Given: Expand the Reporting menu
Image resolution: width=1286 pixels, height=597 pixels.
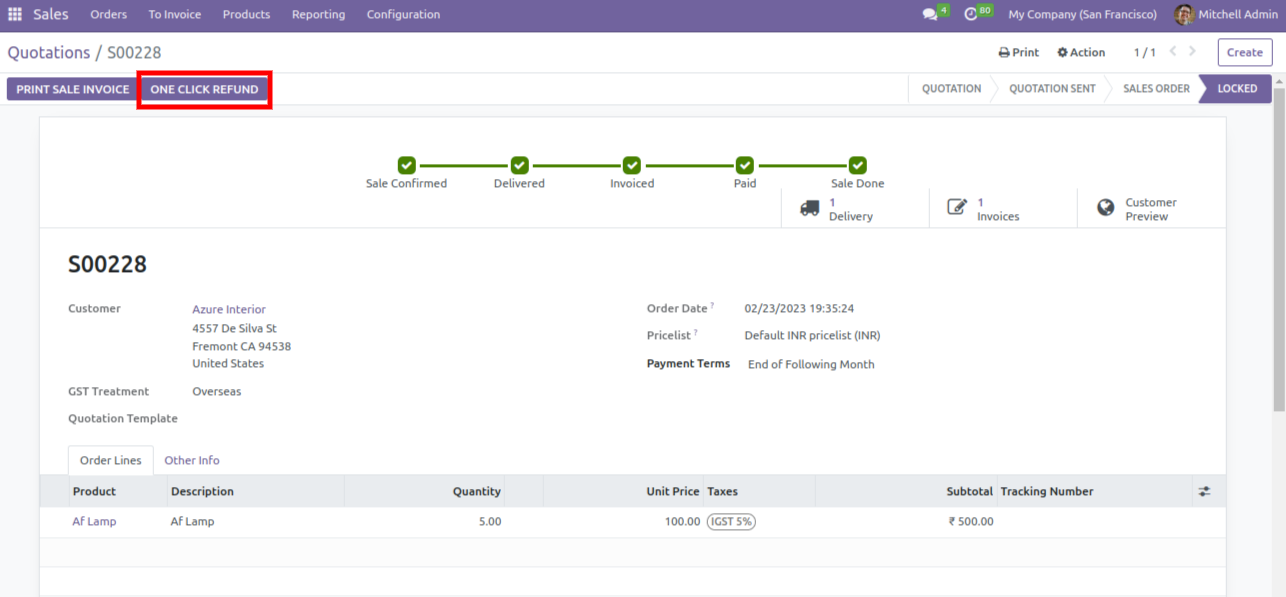Looking at the screenshot, I should tap(318, 15).
